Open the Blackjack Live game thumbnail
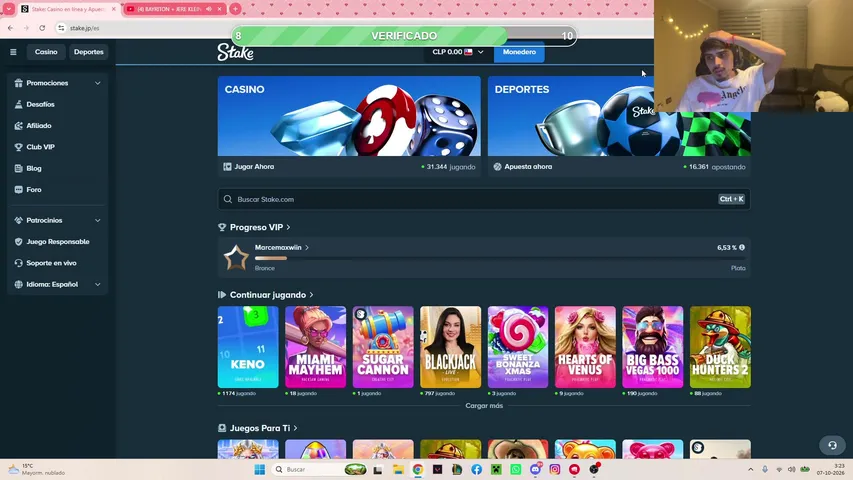This screenshot has height=480, width=853. click(450, 347)
